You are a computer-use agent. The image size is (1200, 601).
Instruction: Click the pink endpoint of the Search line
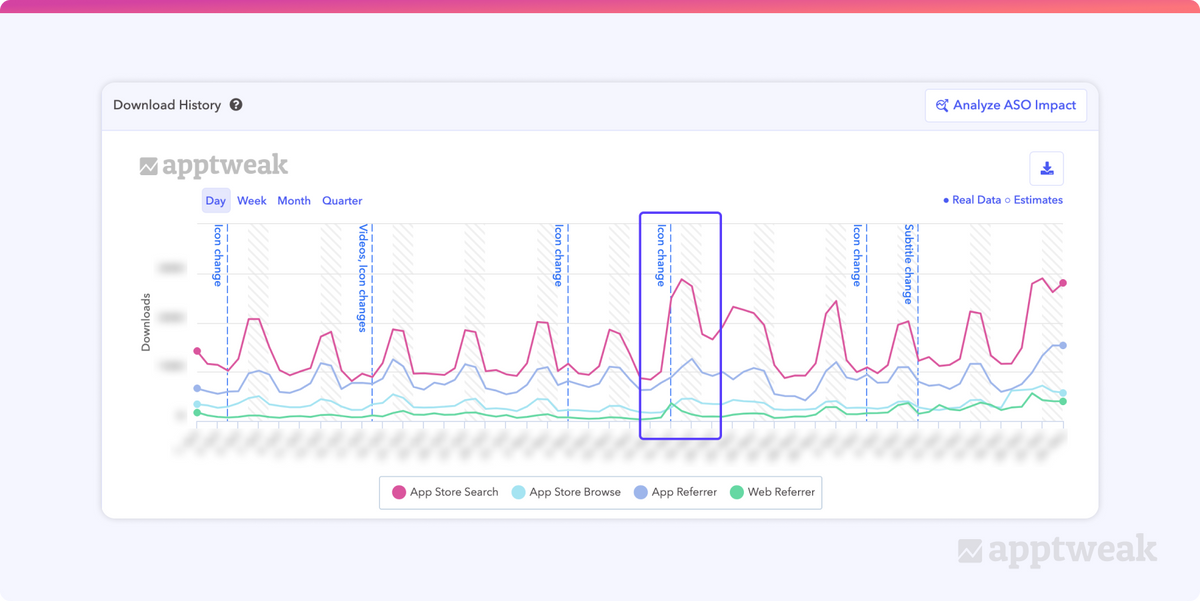1063,283
